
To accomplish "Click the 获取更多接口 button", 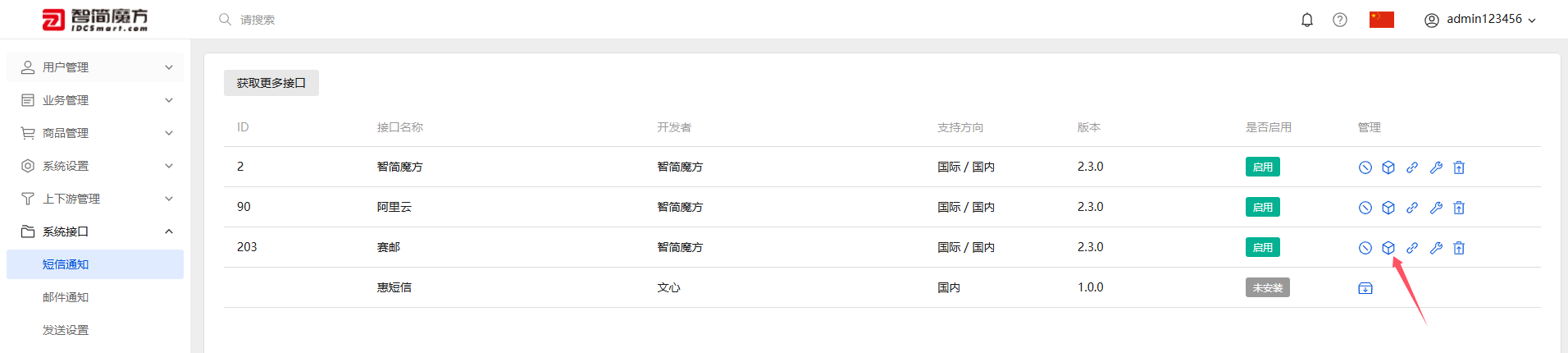I will [x=271, y=83].
